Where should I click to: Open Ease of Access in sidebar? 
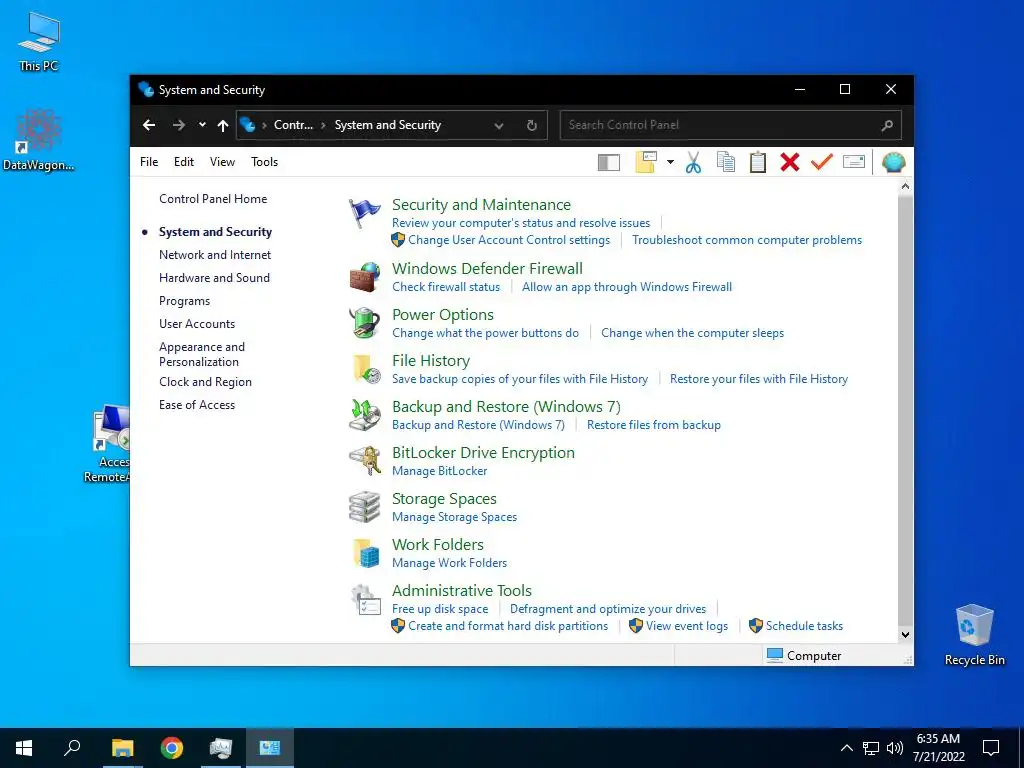coord(197,405)
